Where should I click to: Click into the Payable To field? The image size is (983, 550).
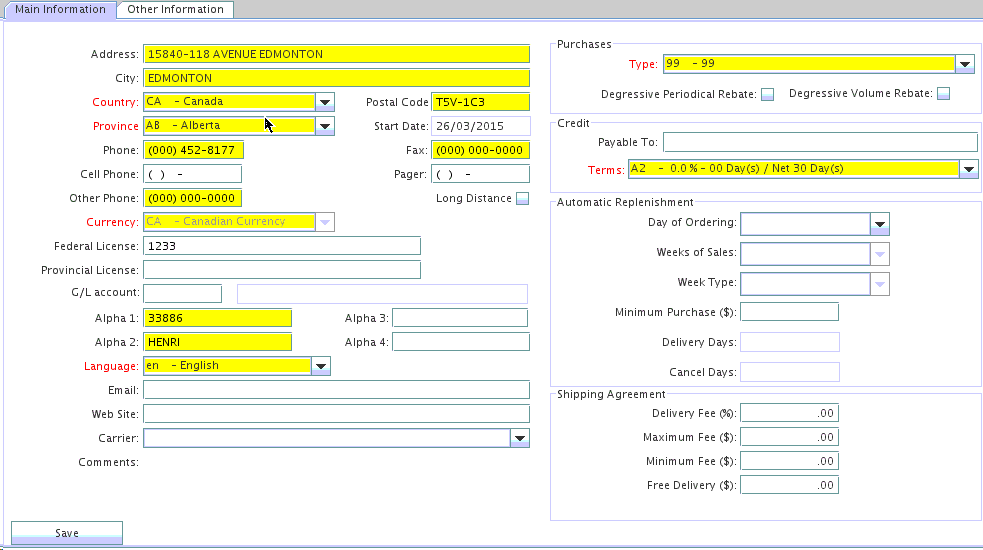819,142
